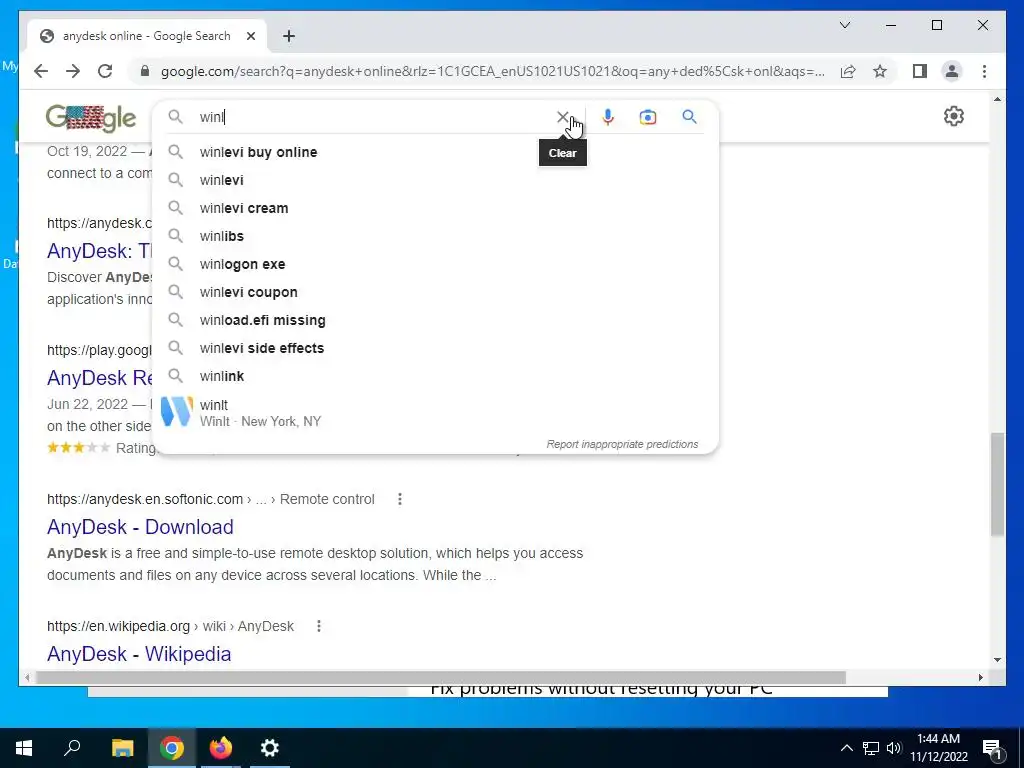The height and width of the screenshot is (768, 1024).
Task: View site information padlock icon
Action: pos(145,71)
